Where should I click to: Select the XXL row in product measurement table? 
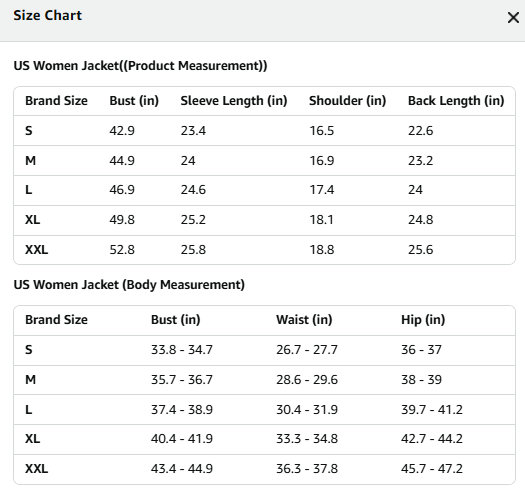coord(264,250)
